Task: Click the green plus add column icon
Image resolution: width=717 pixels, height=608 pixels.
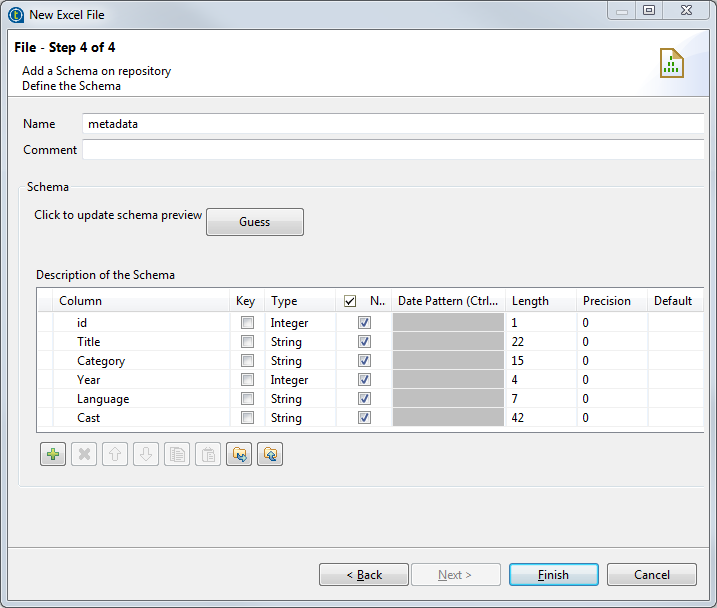Action: (x=53, y=454)
